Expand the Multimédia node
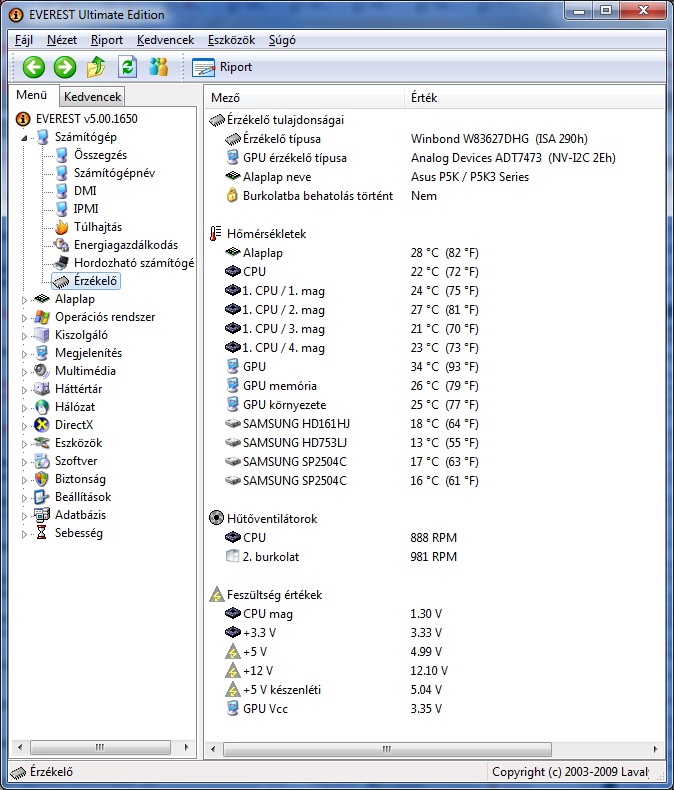 [24, 372]
